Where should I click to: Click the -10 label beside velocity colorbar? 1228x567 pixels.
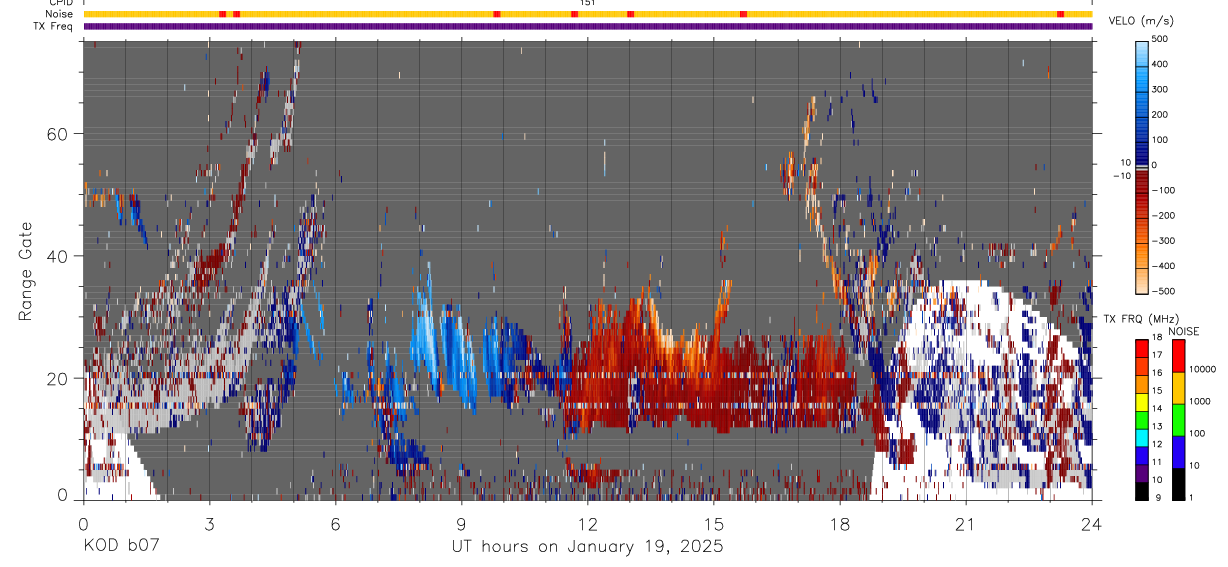[1120, 175]
